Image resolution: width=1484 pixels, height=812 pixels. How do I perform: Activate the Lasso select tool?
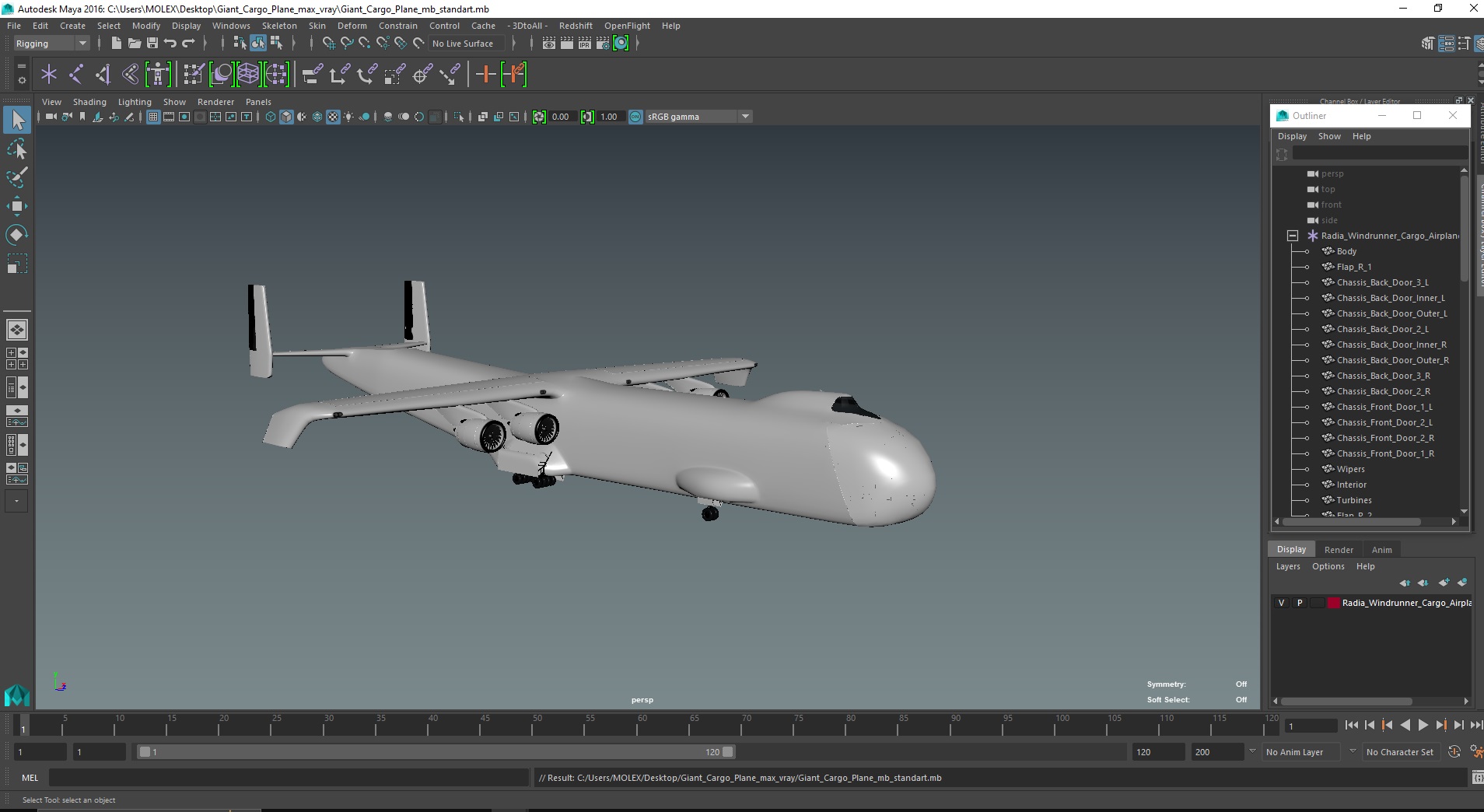(17, 149)
